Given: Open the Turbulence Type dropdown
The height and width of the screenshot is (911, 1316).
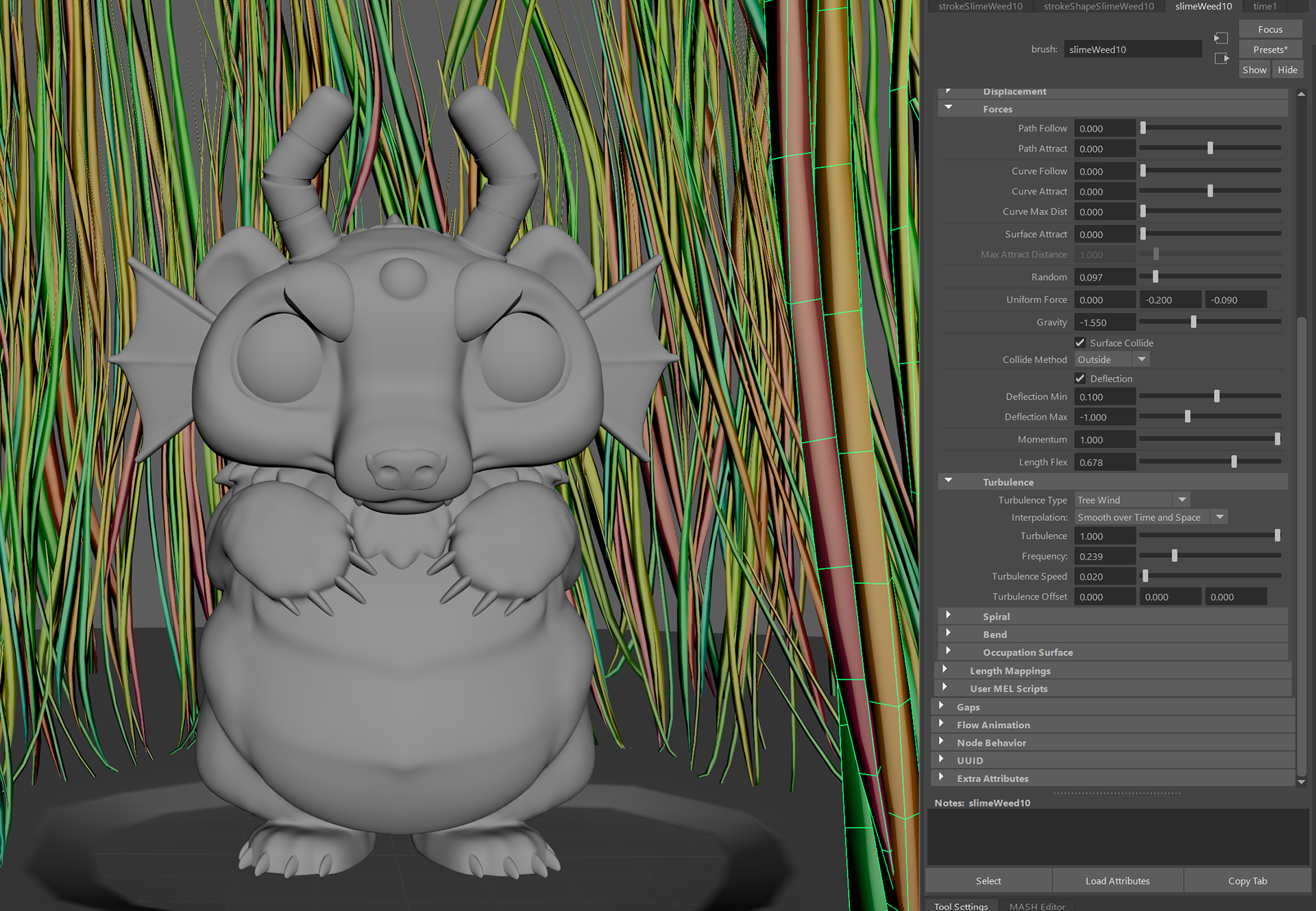Looking at the screenshot, I should tap(1132, 500).
